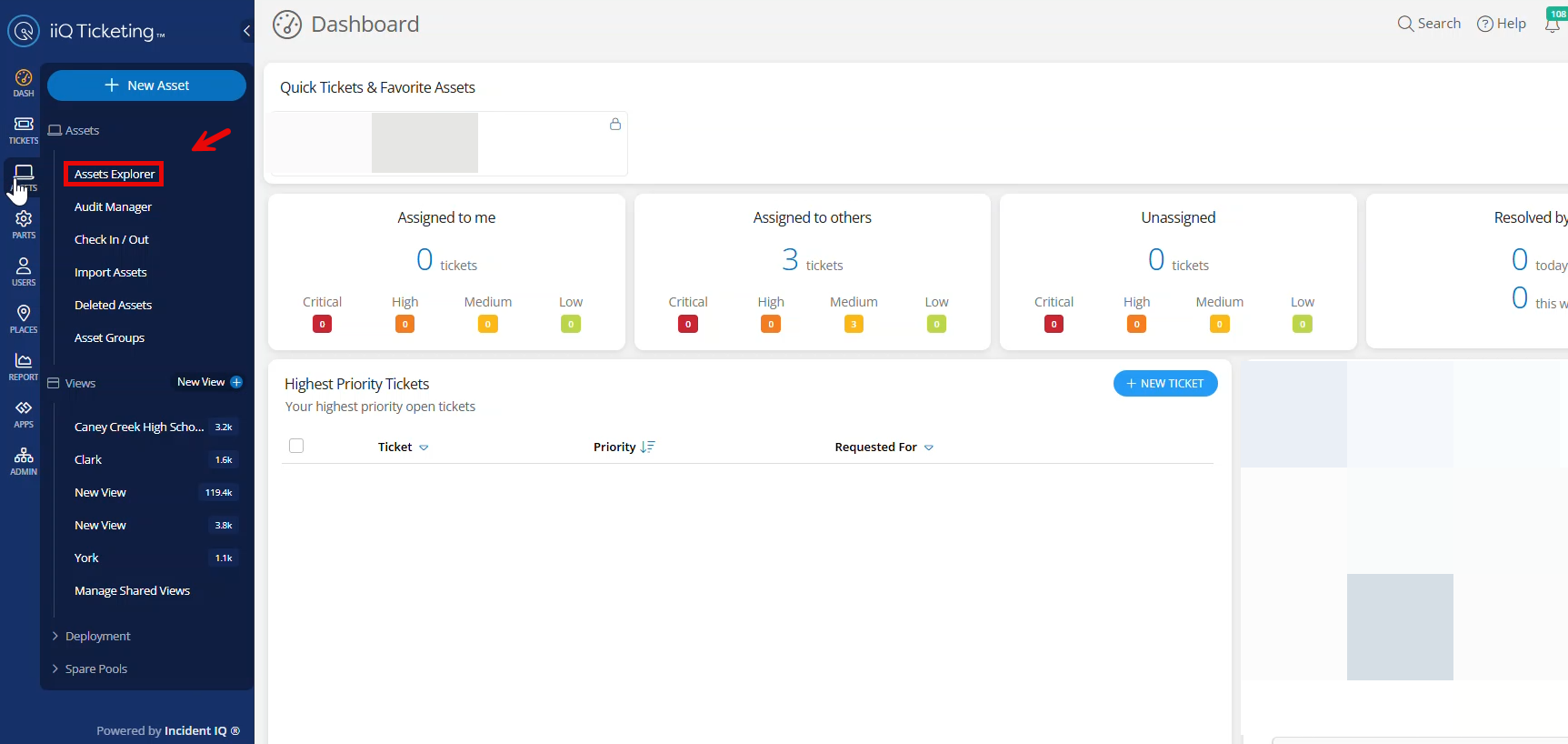Viewport: 1568px width, 744px height.
Task: Open the Dash sidebar icon
Action: click(24, 82)
